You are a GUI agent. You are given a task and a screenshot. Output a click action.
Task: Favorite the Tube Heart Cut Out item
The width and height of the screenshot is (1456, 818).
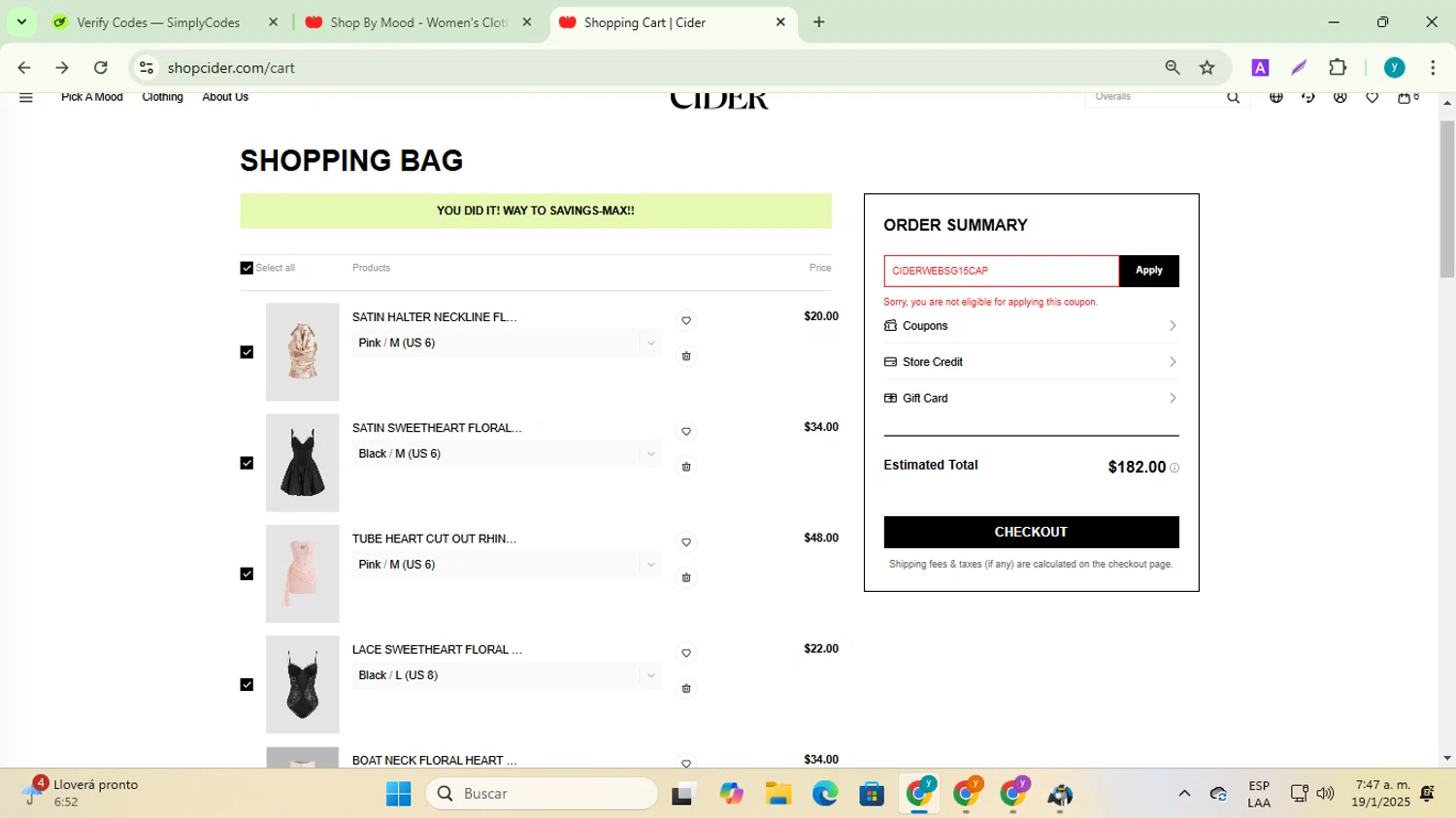686,542
